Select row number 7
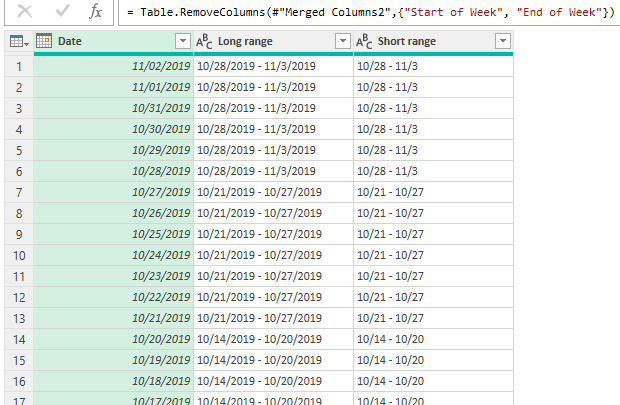This screenshot has height=405, width=620. (x=19, y=192)
